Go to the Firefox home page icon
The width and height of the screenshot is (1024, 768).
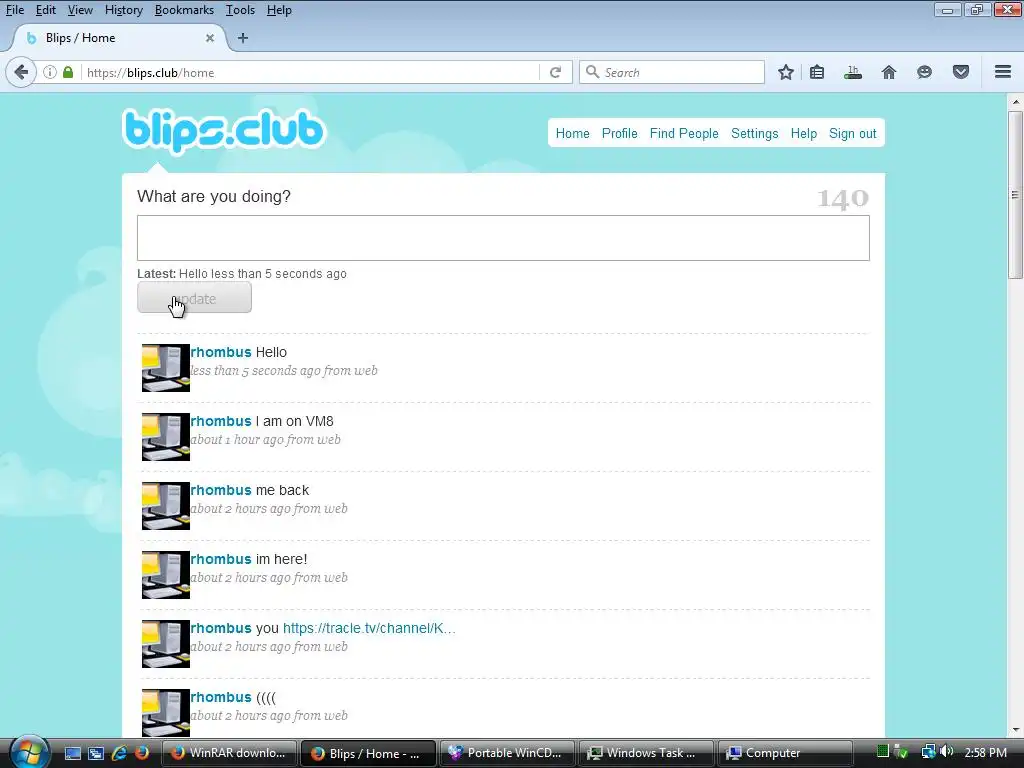(x=889, y=72)
